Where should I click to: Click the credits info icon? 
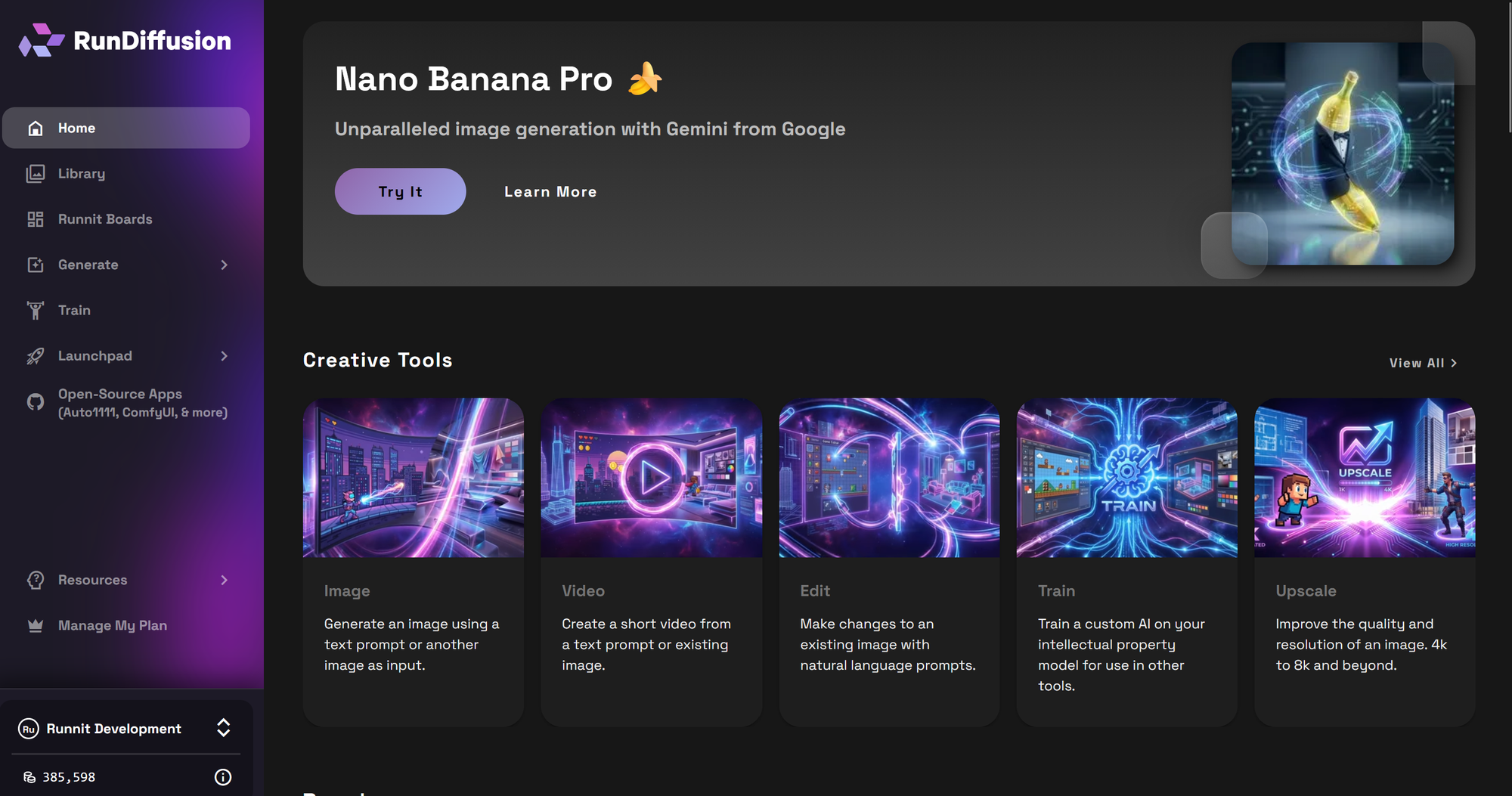(x=223, y=777)
